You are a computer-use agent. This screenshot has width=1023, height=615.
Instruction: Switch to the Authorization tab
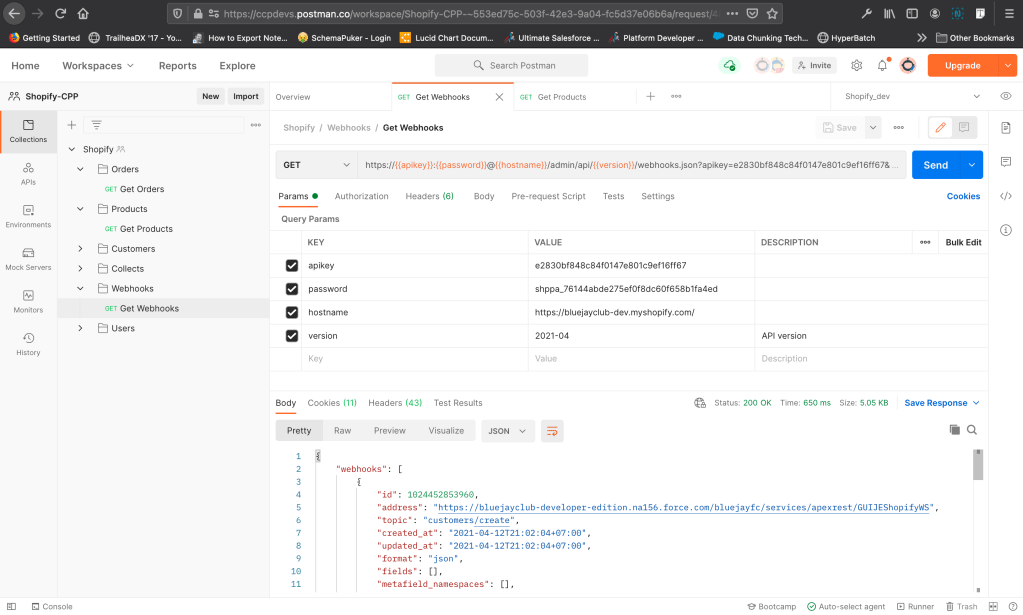[361, 196]
